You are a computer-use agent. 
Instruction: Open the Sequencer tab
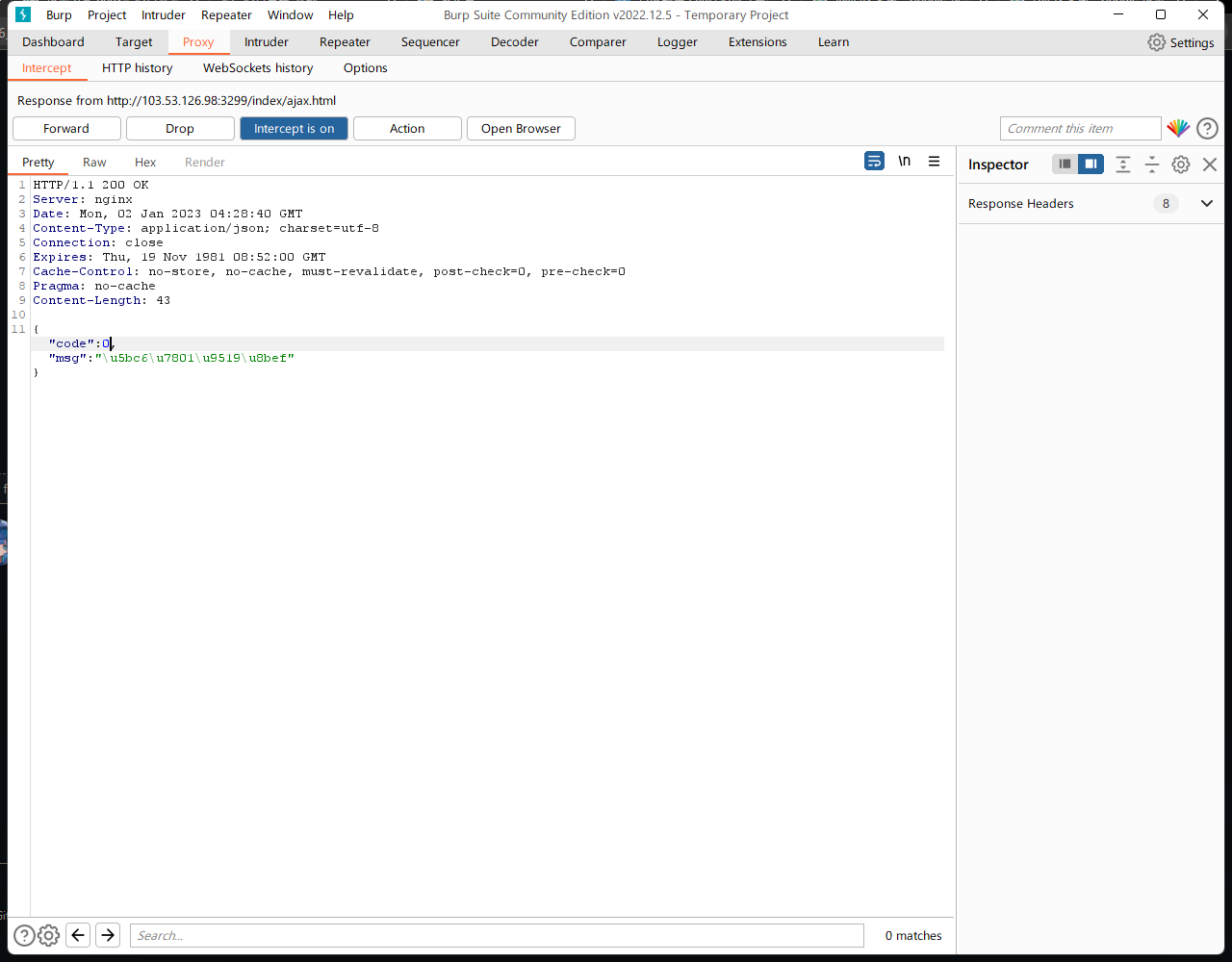tap(430, 42)
